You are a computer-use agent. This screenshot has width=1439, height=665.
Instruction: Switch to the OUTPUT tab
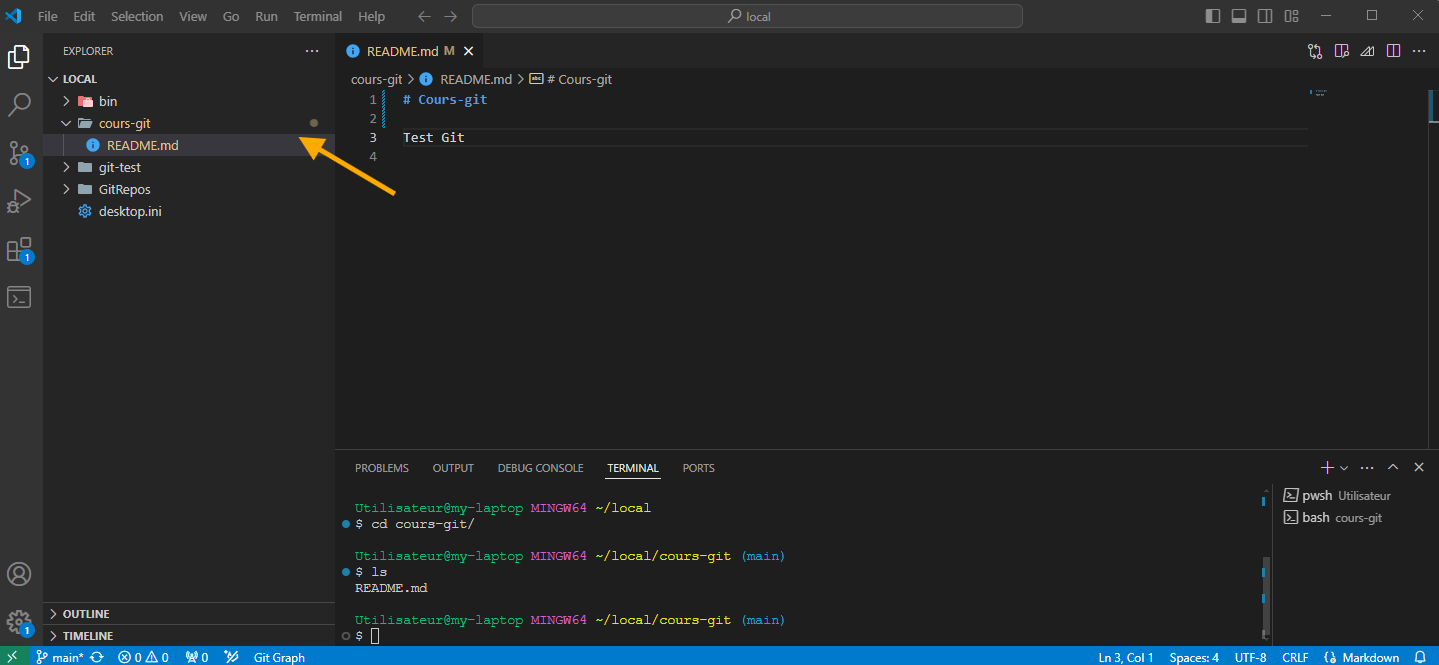[x=453, y=467]
